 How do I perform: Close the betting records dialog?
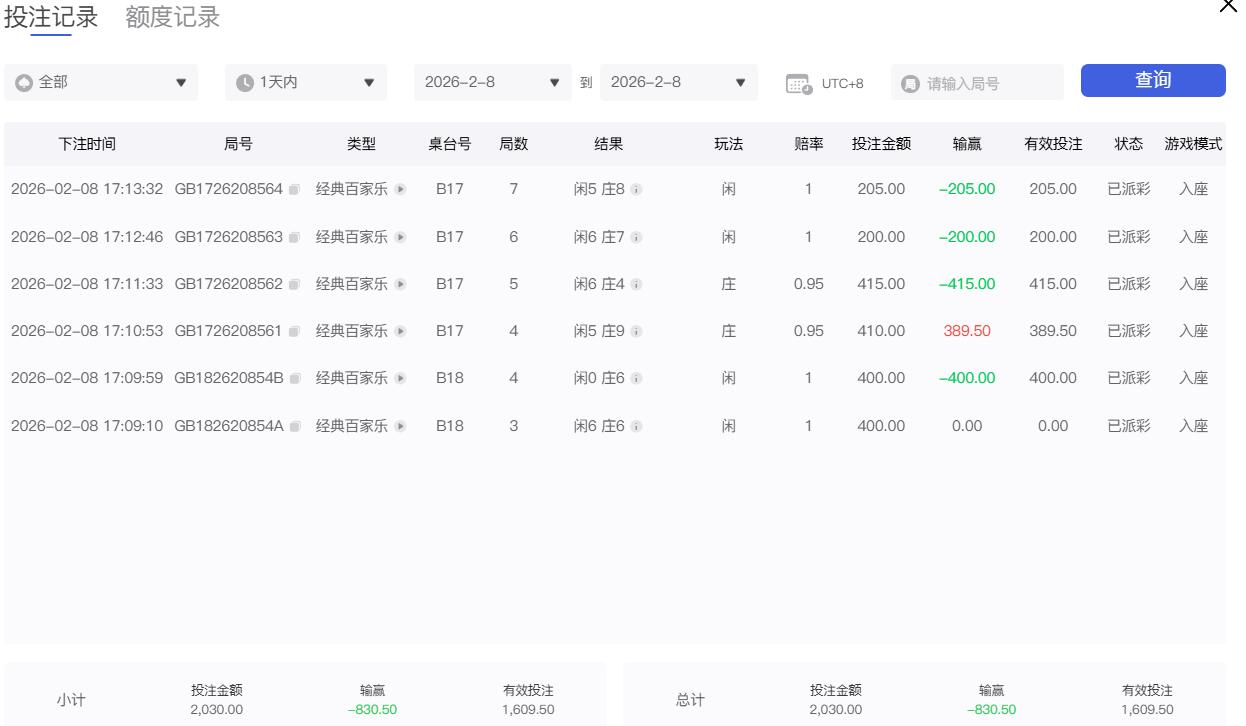[1228, 7]
